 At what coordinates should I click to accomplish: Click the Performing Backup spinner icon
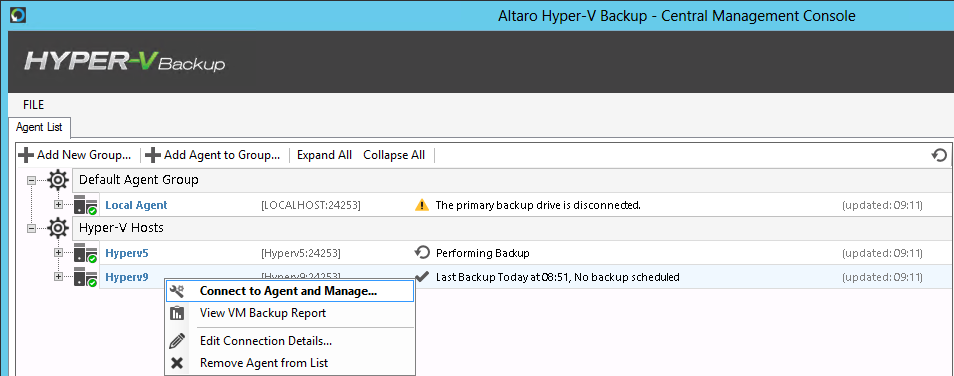(x=421, y=252)
